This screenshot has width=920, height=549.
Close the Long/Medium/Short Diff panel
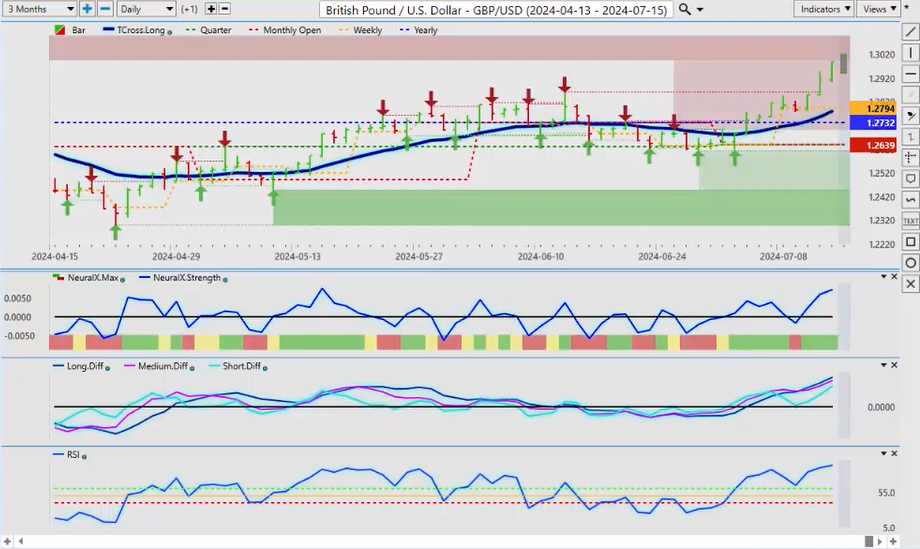[894, 365]
